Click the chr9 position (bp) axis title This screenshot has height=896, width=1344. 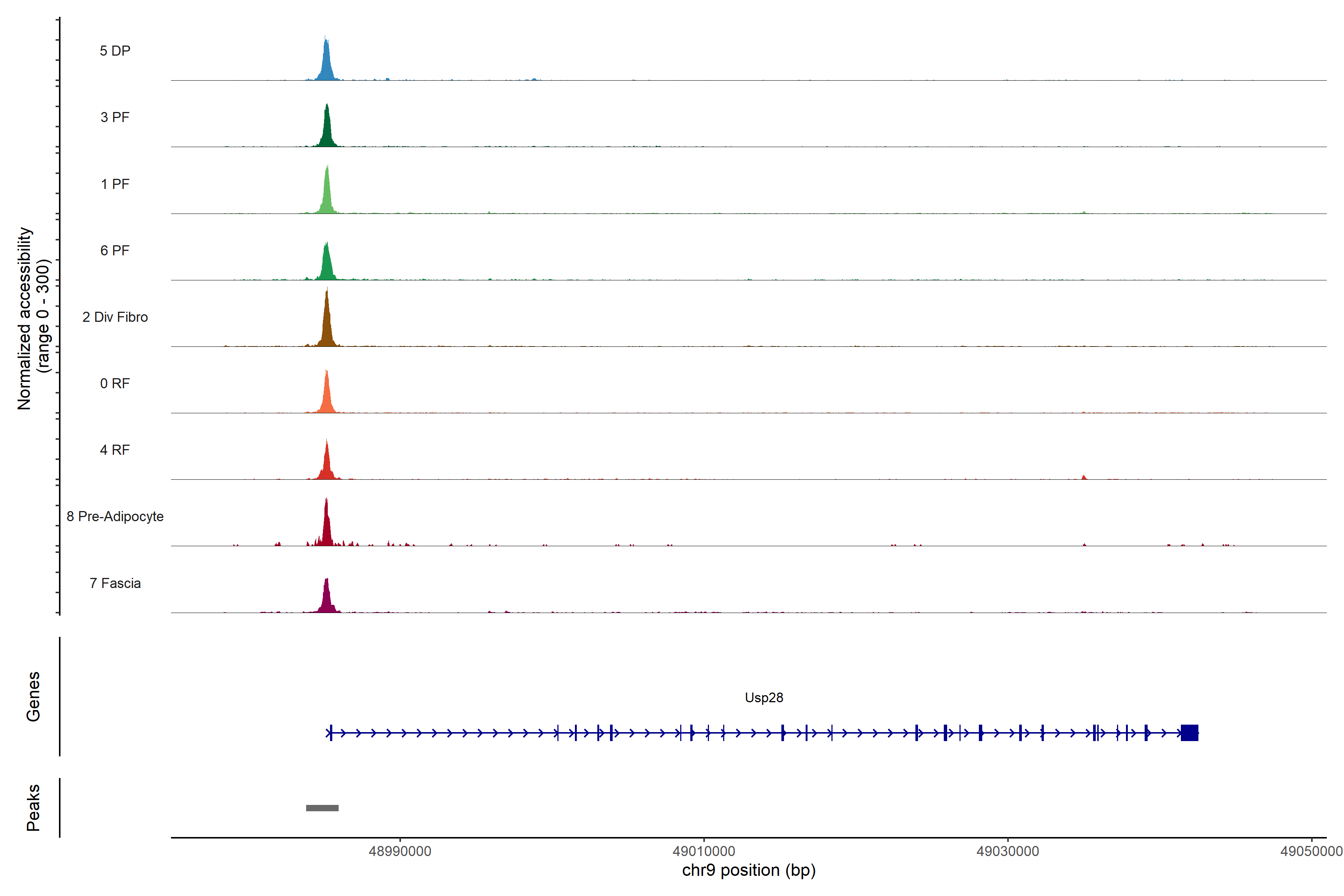coord(749,870)
